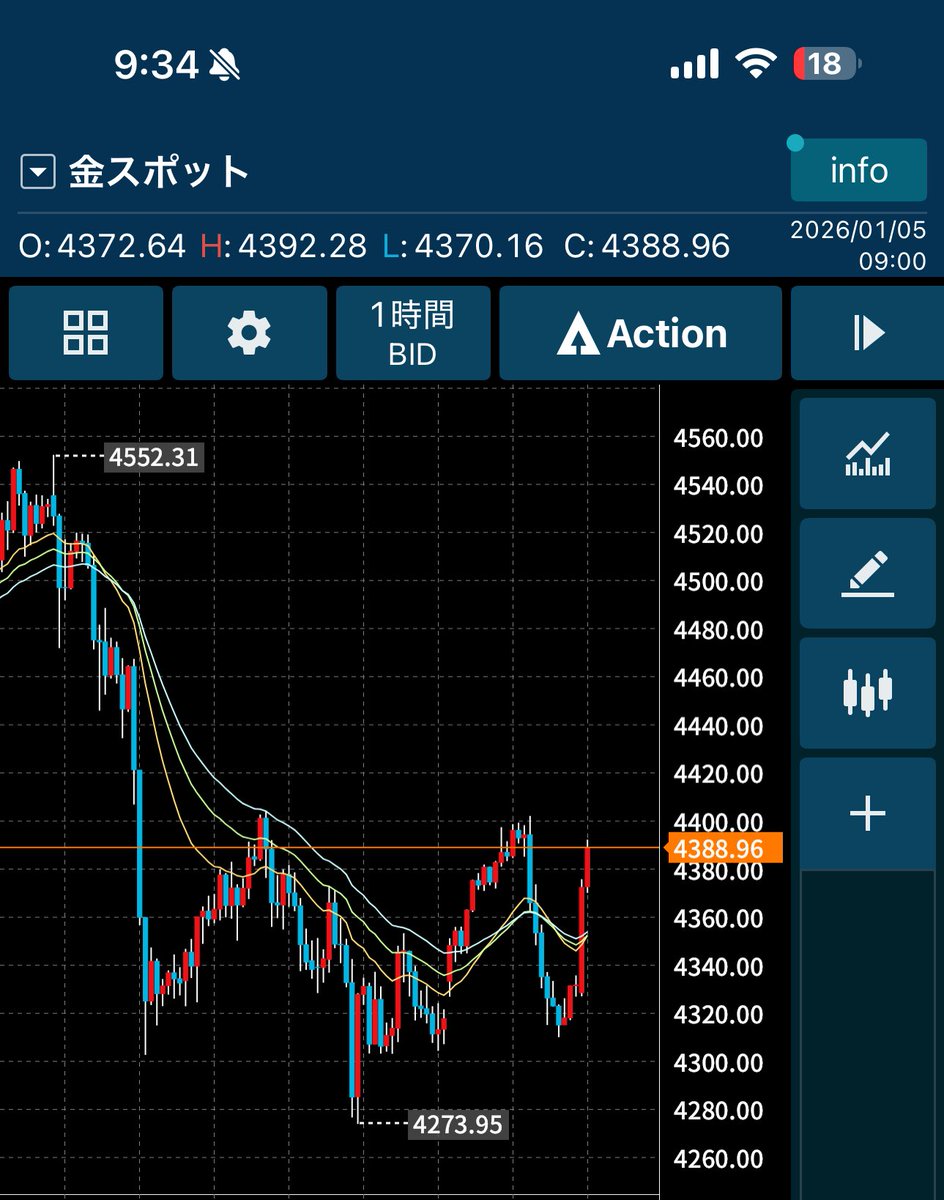The image size is (944, 1200).
Task: Select the 4273.95 low price label
Action: pyautogui.click(x=458, y=1124)
